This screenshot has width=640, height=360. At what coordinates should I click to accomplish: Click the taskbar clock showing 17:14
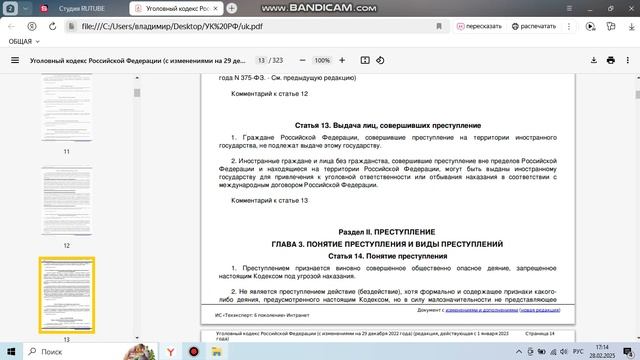602,351
